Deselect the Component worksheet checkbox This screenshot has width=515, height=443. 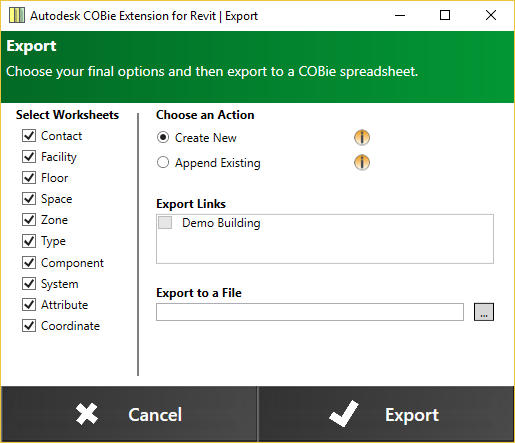tap(29, 263)
